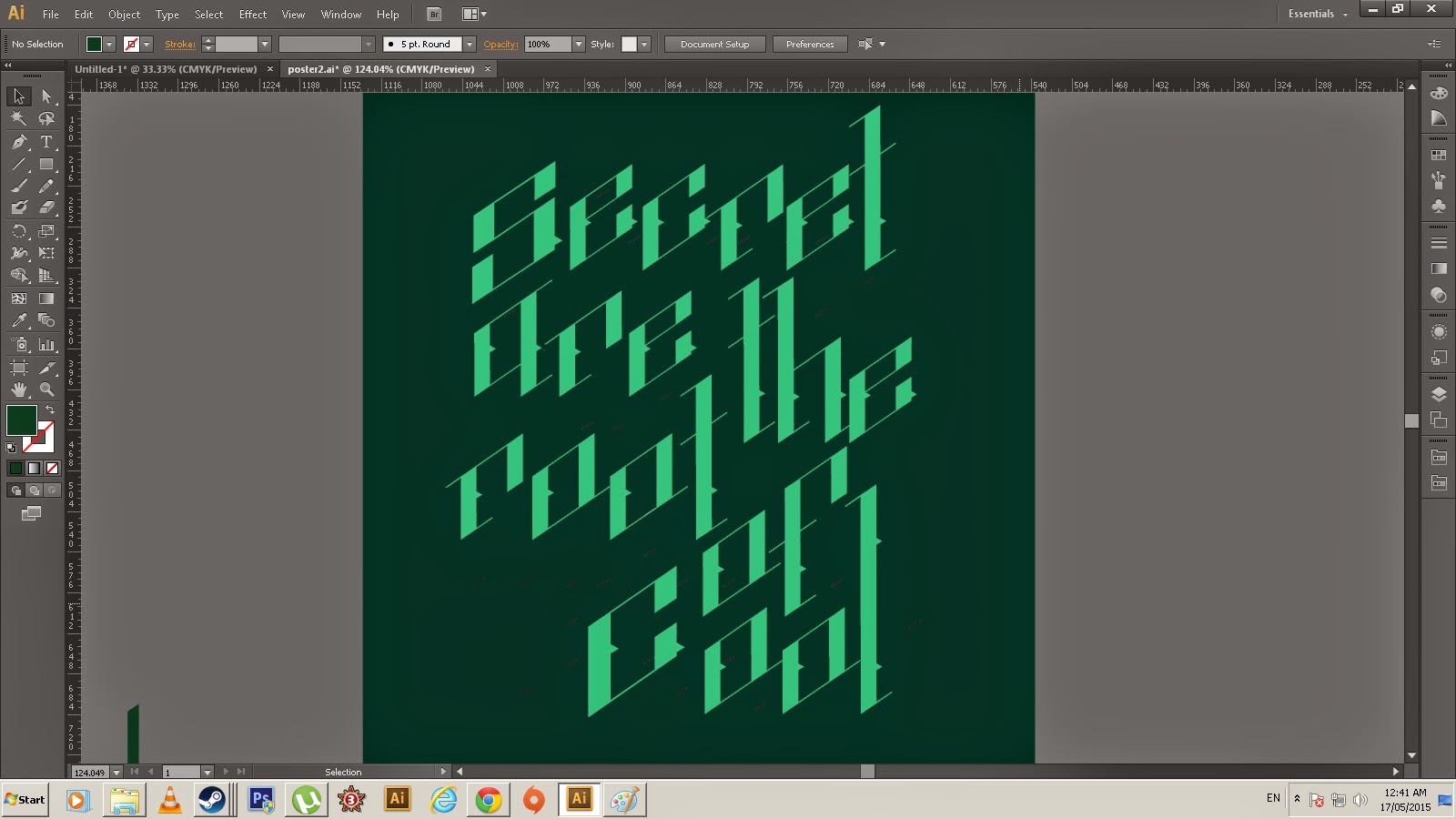Set paint mode to Gradient

(x=34, y=468)
